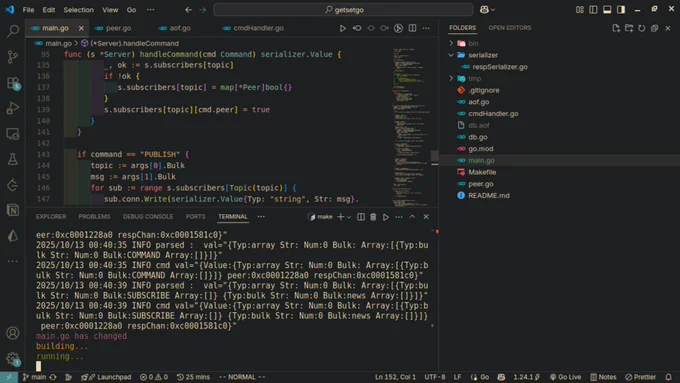Open the Search view in activity bar
This screenshot has width=680, height=383.
(x=13, y=31)
